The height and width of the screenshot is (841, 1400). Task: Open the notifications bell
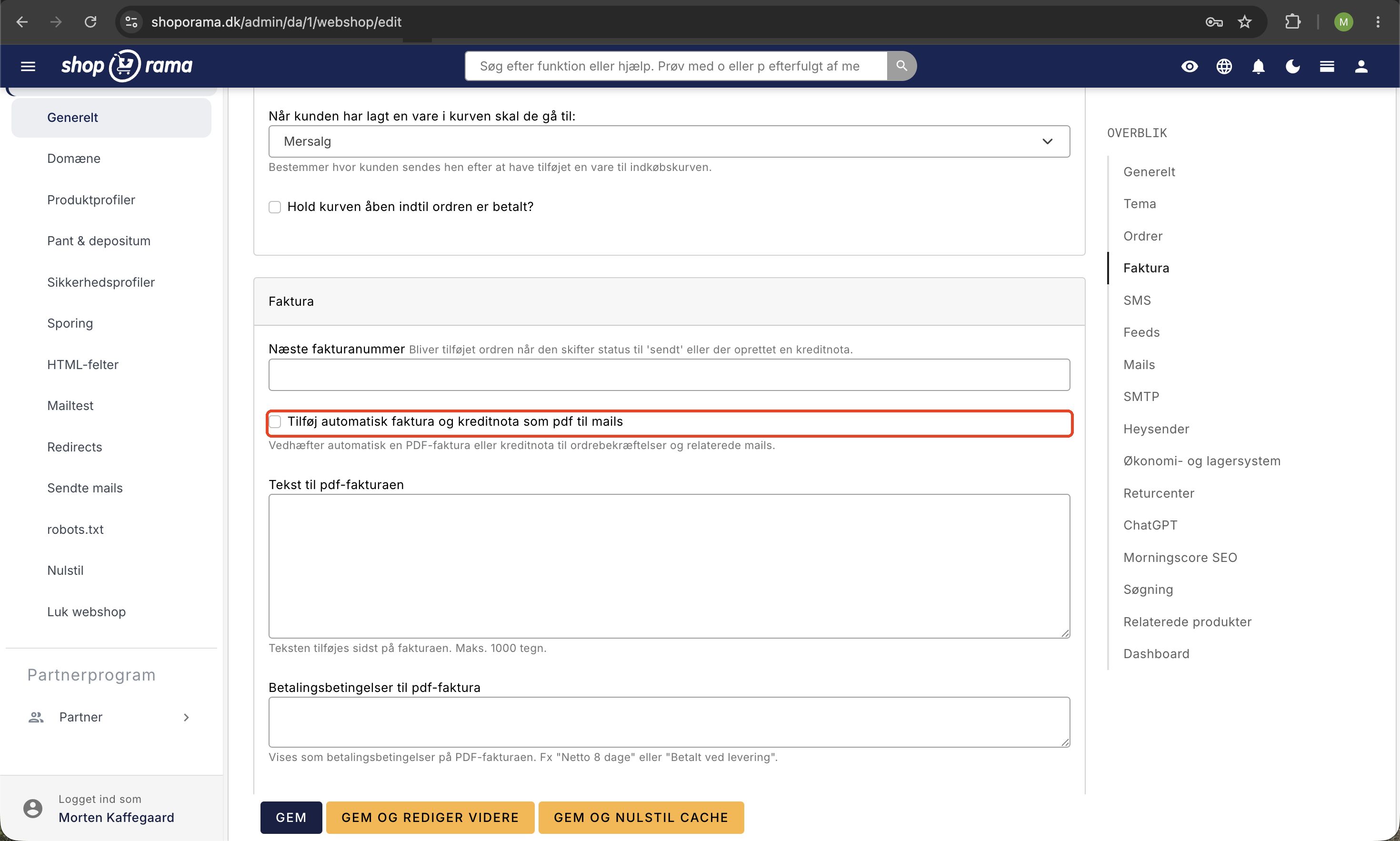point(1259,66)
